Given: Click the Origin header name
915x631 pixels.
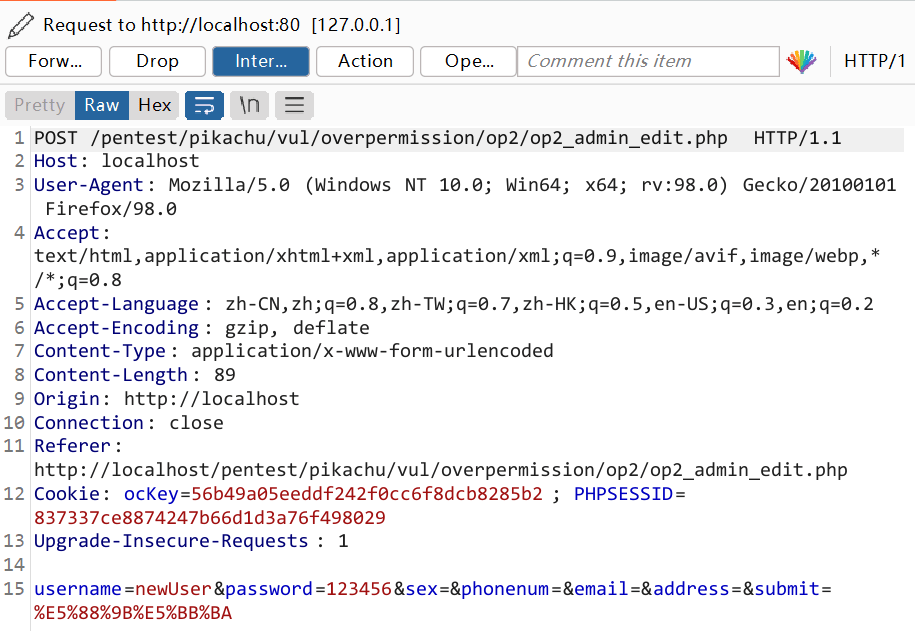Looking at the screenshot, I should click(x=67, y=399).
